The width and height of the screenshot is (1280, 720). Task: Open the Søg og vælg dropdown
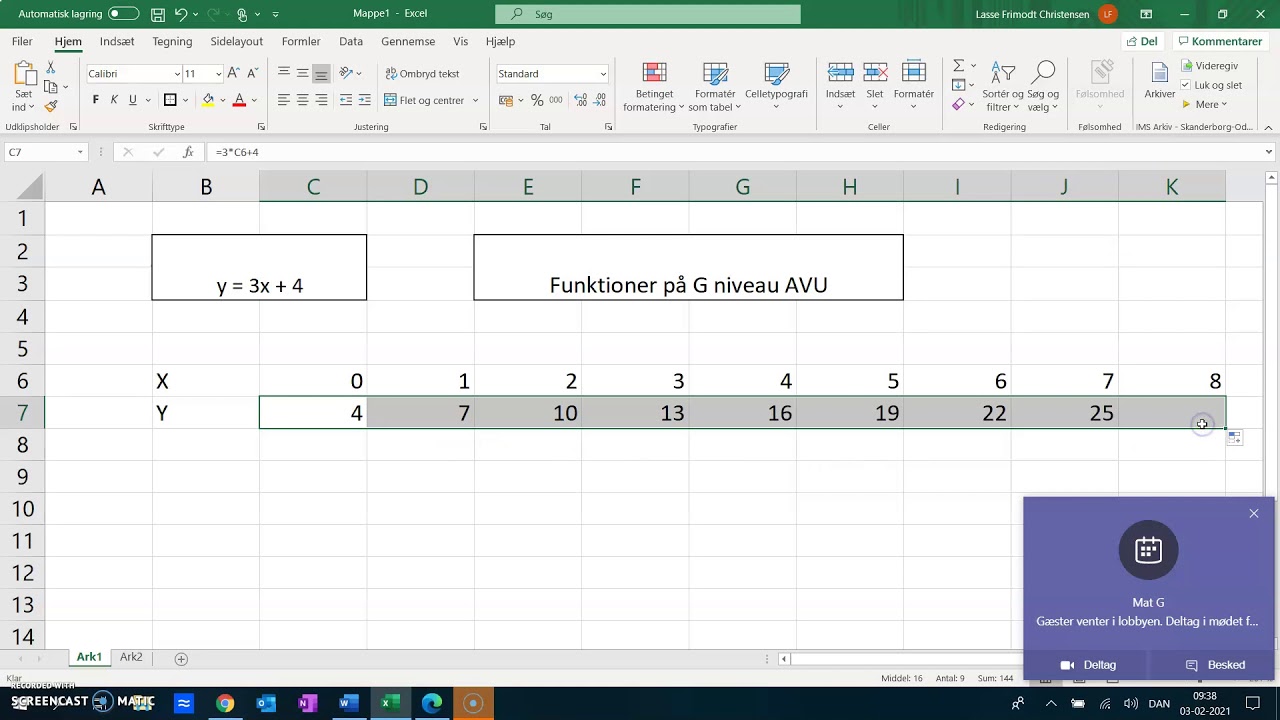[x=1043, y=87]
